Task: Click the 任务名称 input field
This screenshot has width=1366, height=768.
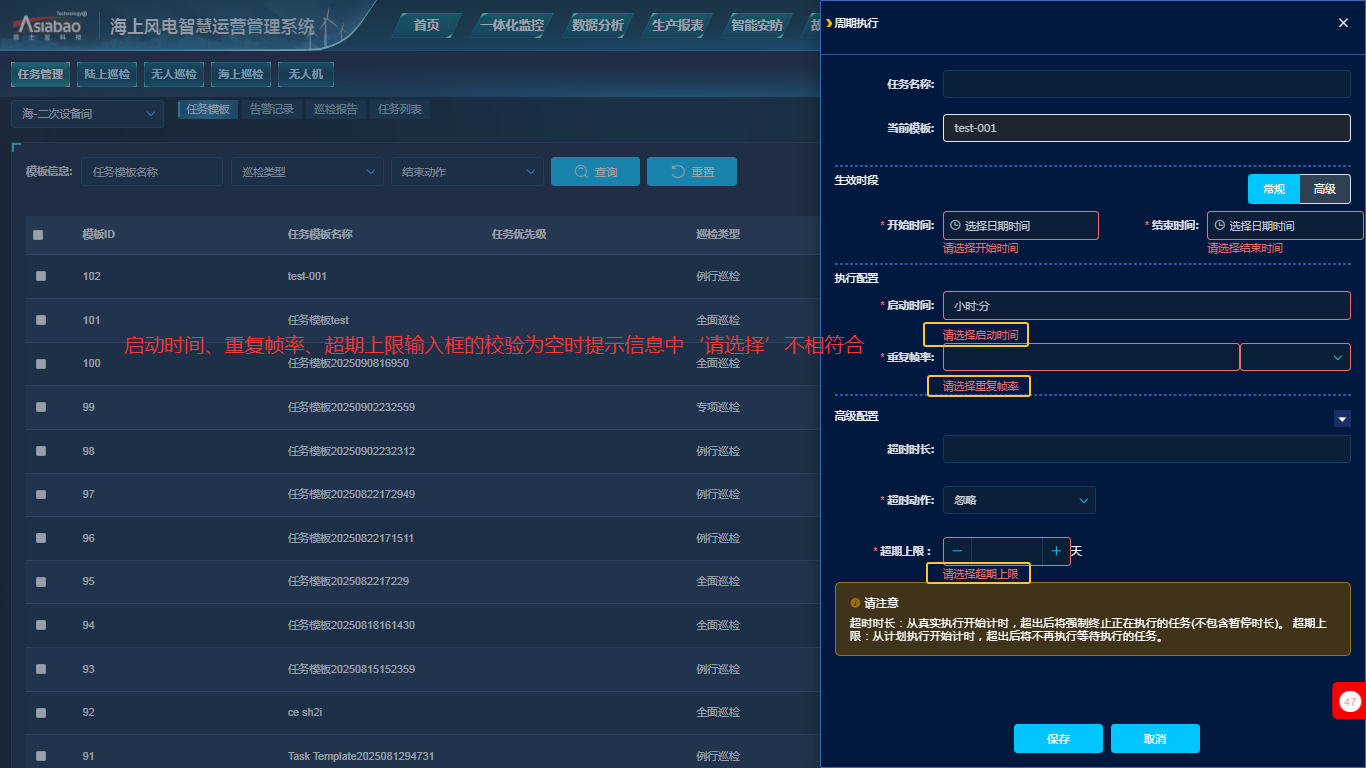Action: pyautogui.click(x=1146, y=84)
